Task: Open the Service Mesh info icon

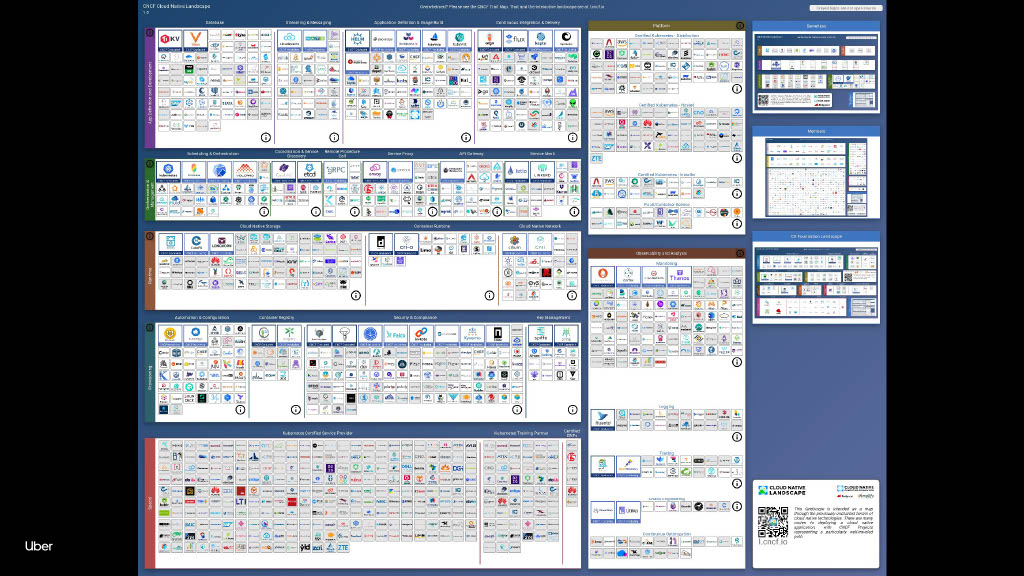Action: point(574,212)
